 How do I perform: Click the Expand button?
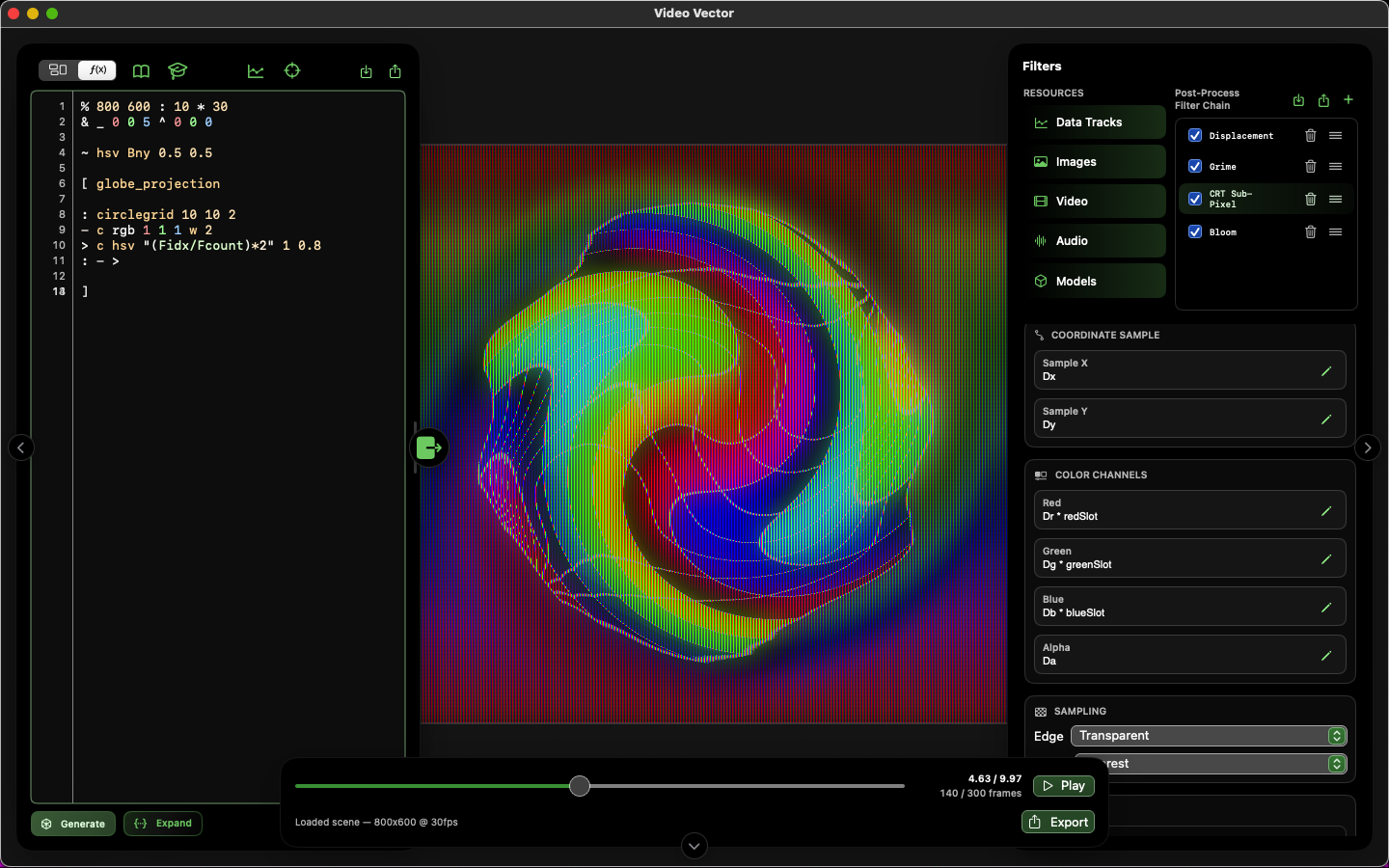[x=163, y=824]
